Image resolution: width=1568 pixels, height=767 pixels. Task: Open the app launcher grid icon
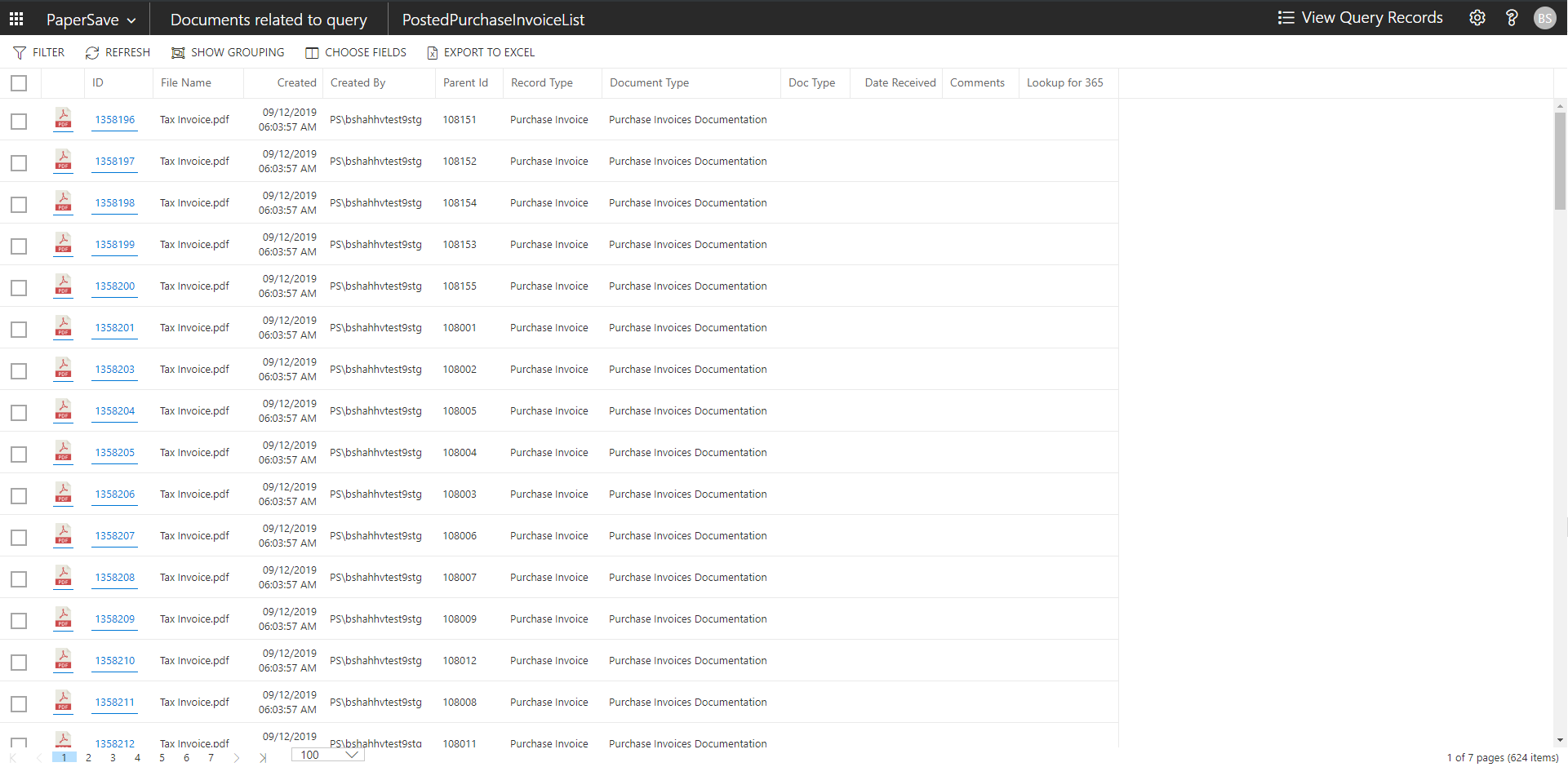pos(16,19)
